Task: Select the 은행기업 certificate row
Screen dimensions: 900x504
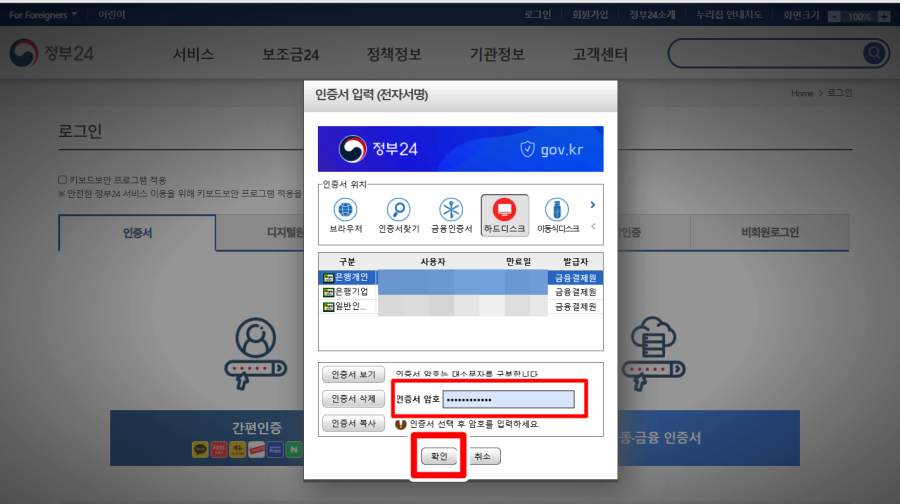Action: pyautogui.click(x=460, y=292)
